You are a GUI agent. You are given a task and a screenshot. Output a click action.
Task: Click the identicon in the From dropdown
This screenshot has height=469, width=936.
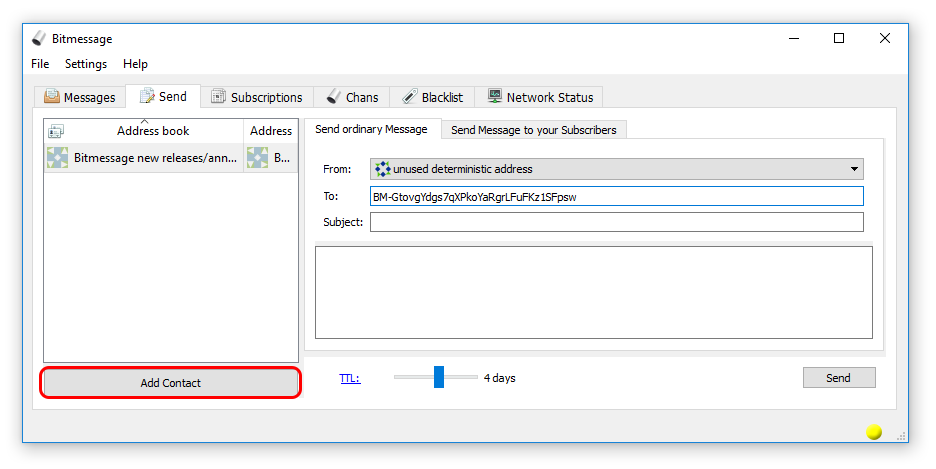point(382,169)
